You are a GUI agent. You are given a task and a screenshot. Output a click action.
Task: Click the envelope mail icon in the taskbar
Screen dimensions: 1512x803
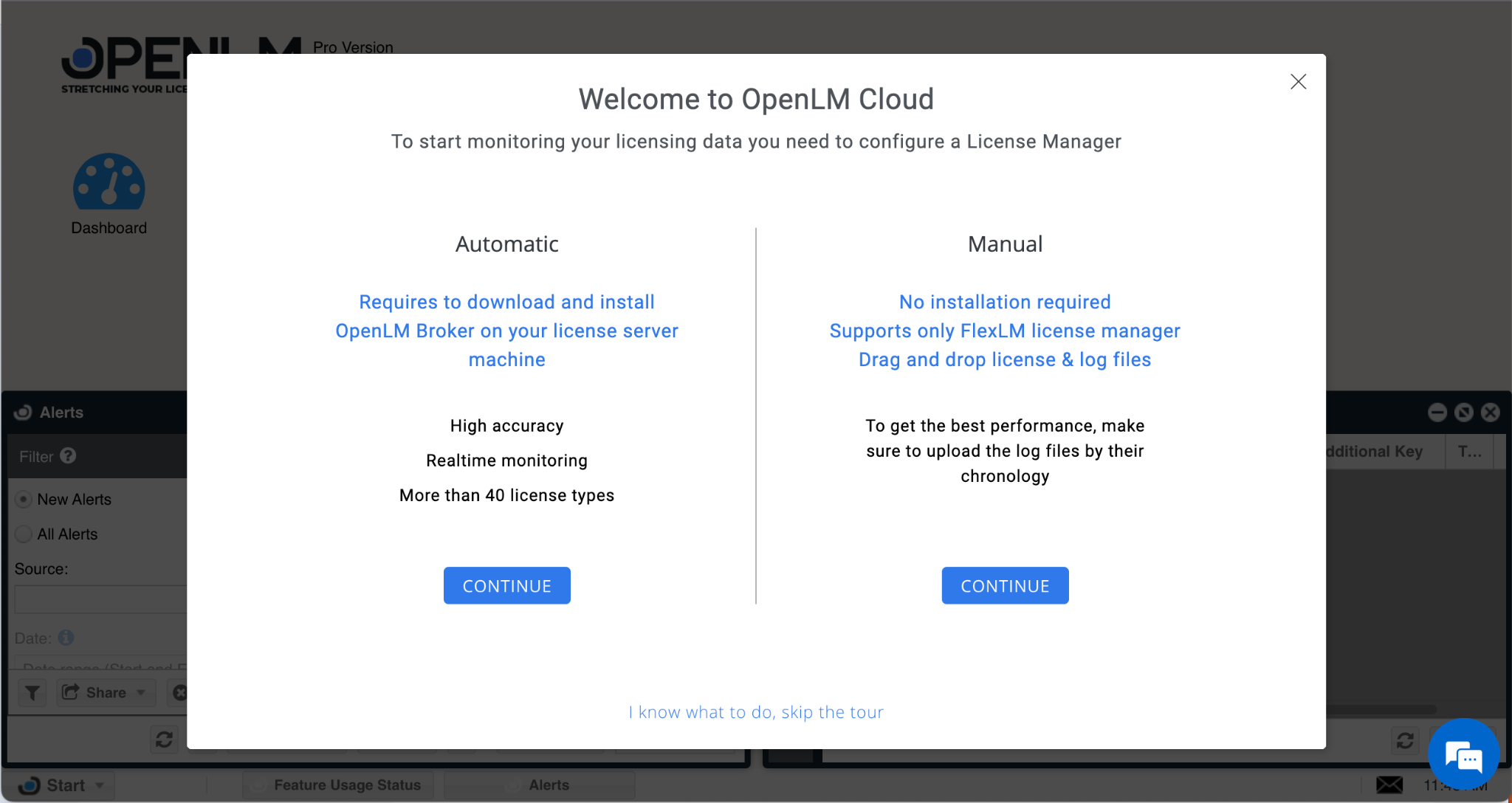pyautogui.click(x=1390, y=785)
